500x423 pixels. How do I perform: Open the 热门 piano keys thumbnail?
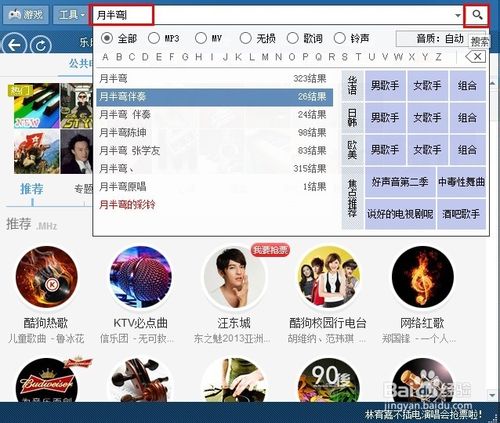(36, 106)
